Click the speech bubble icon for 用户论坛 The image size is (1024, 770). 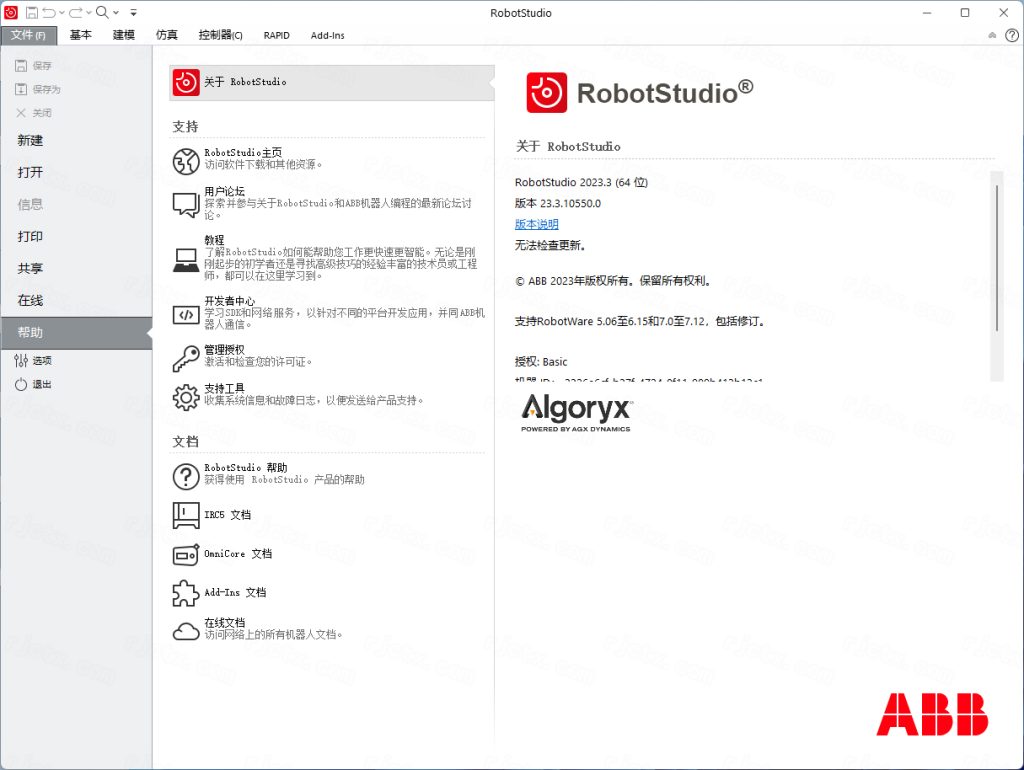[185, 205]
